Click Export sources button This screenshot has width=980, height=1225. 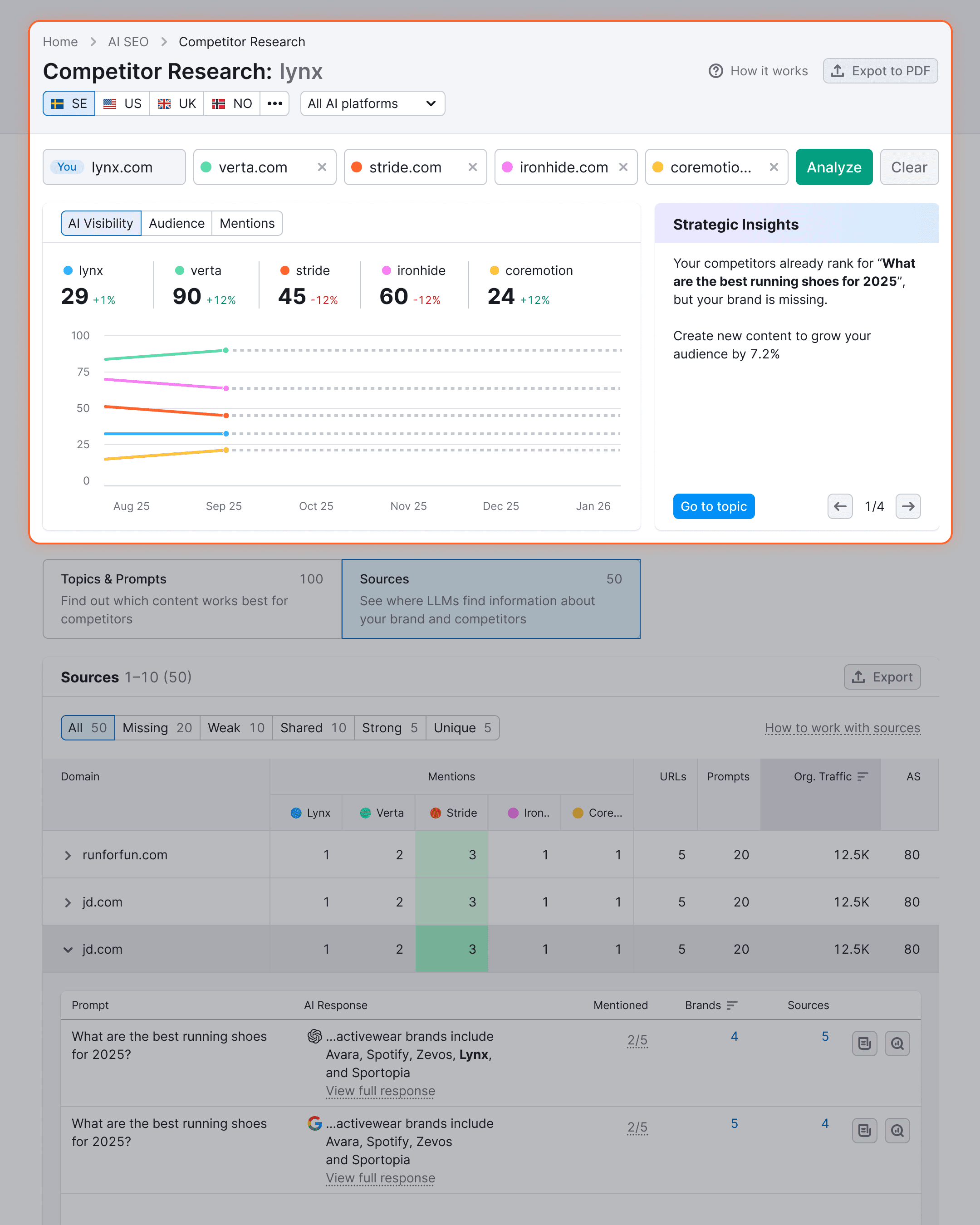click(882, 677)
